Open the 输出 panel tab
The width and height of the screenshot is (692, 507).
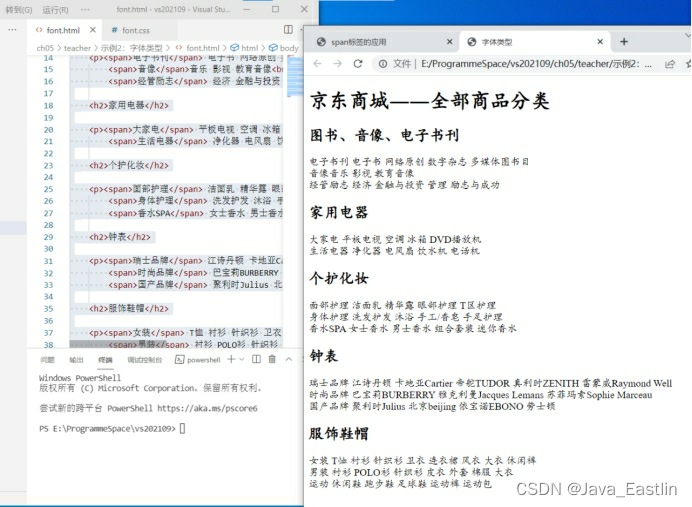pos(76,360)
